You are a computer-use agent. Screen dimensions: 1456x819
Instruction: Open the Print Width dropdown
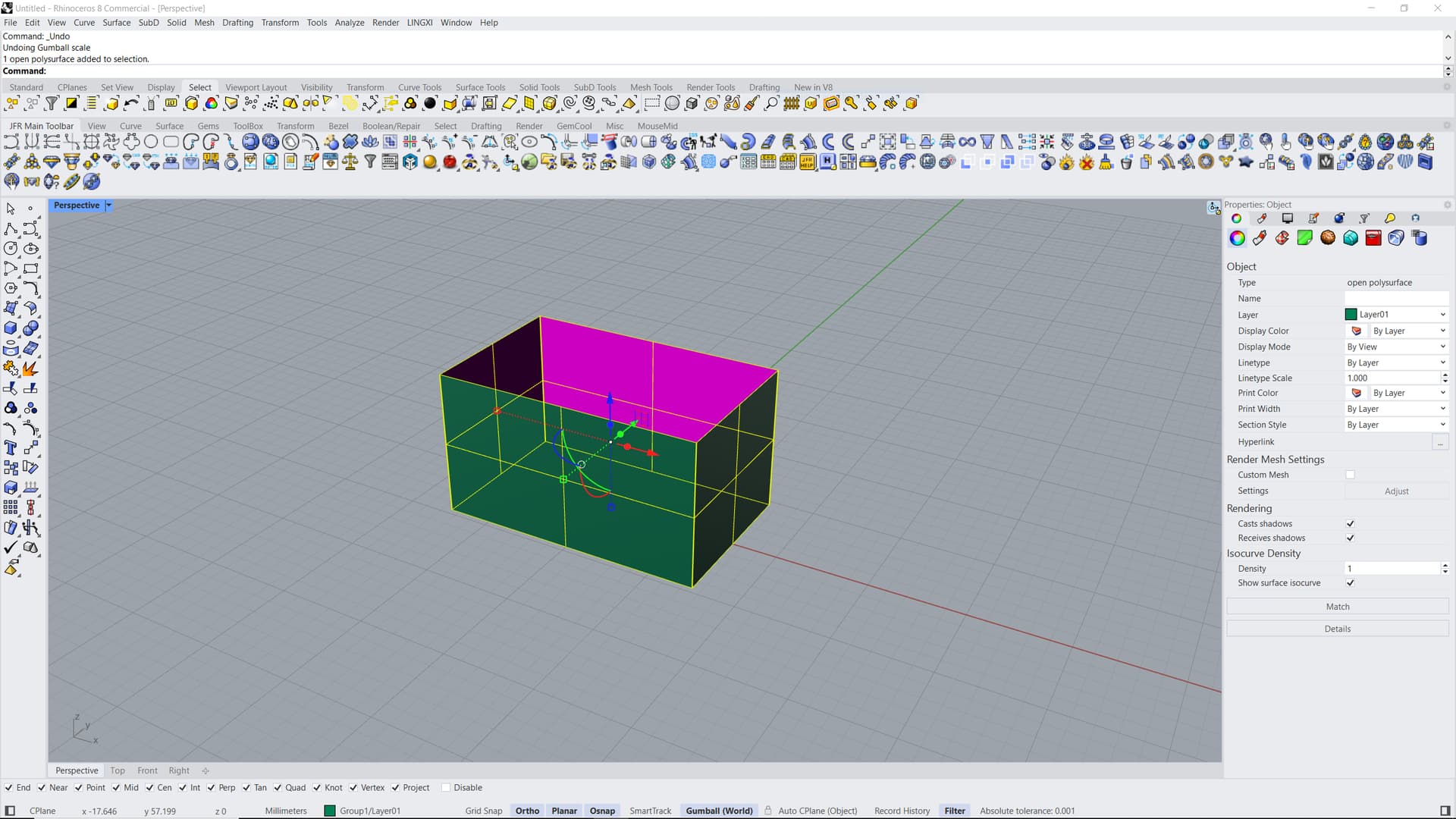coord(1396,409)
